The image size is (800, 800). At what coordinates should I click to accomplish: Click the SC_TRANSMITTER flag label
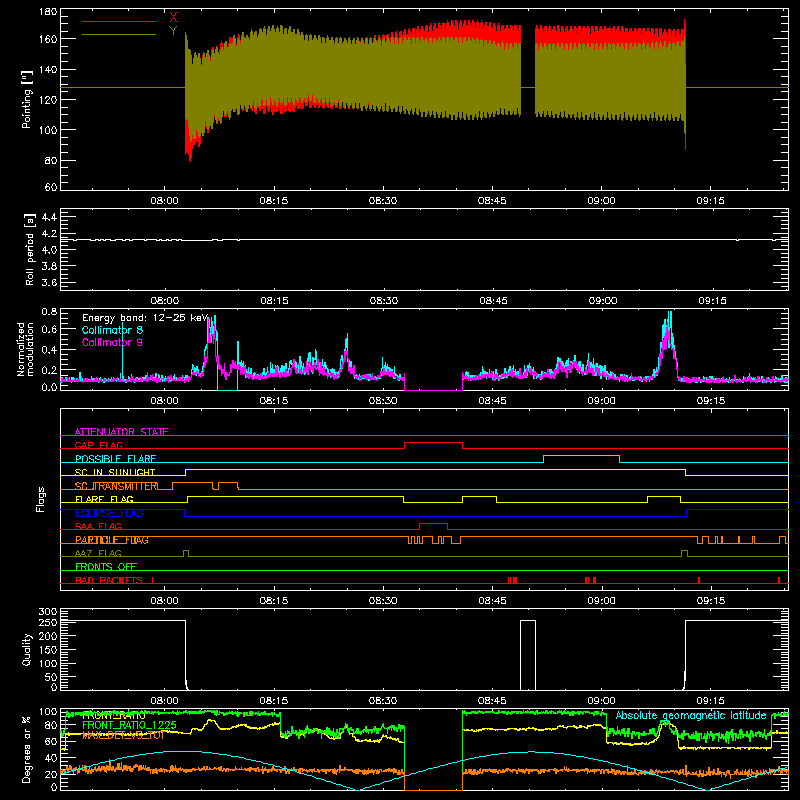116,486
